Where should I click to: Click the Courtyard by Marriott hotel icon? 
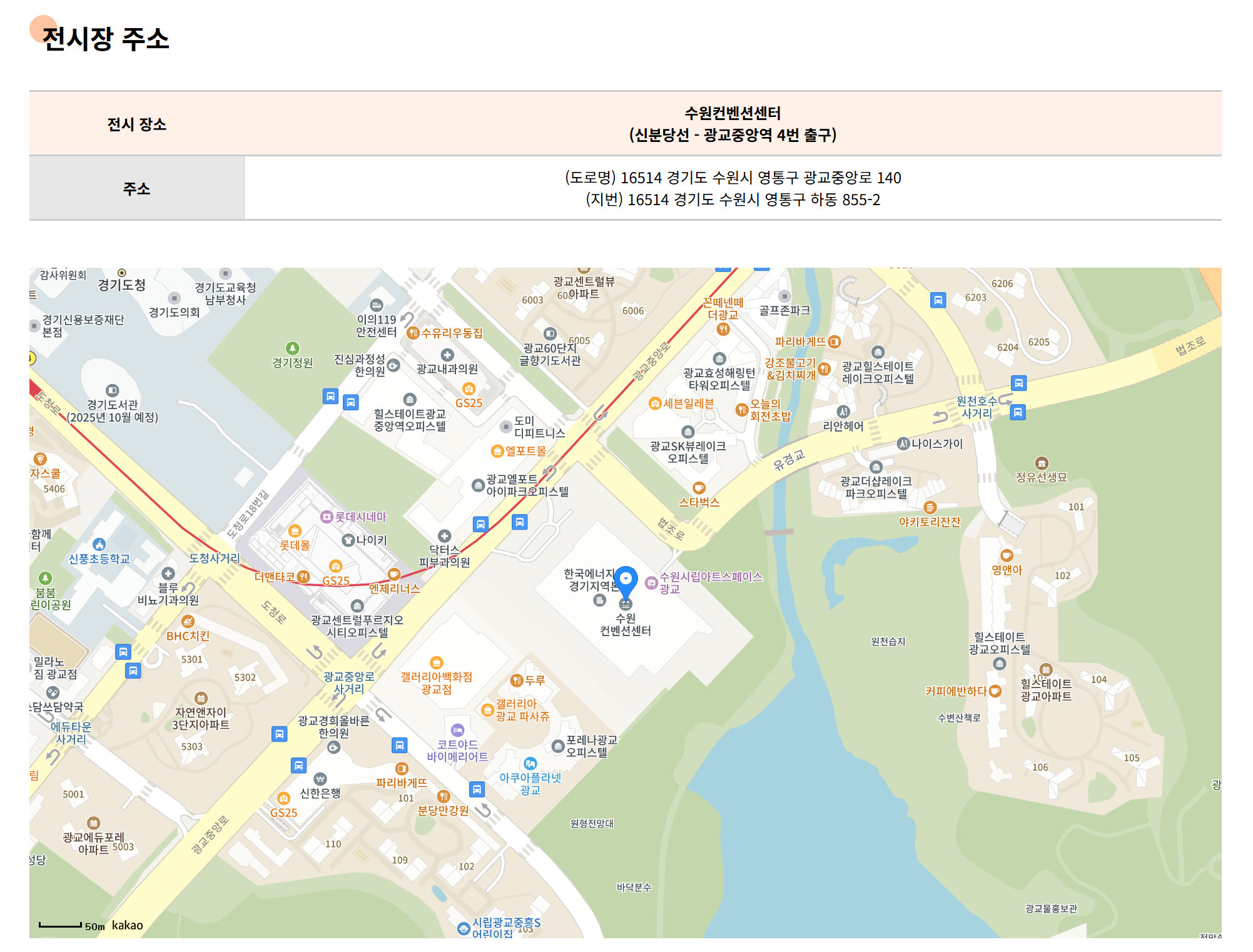click(x=457, y=730)
